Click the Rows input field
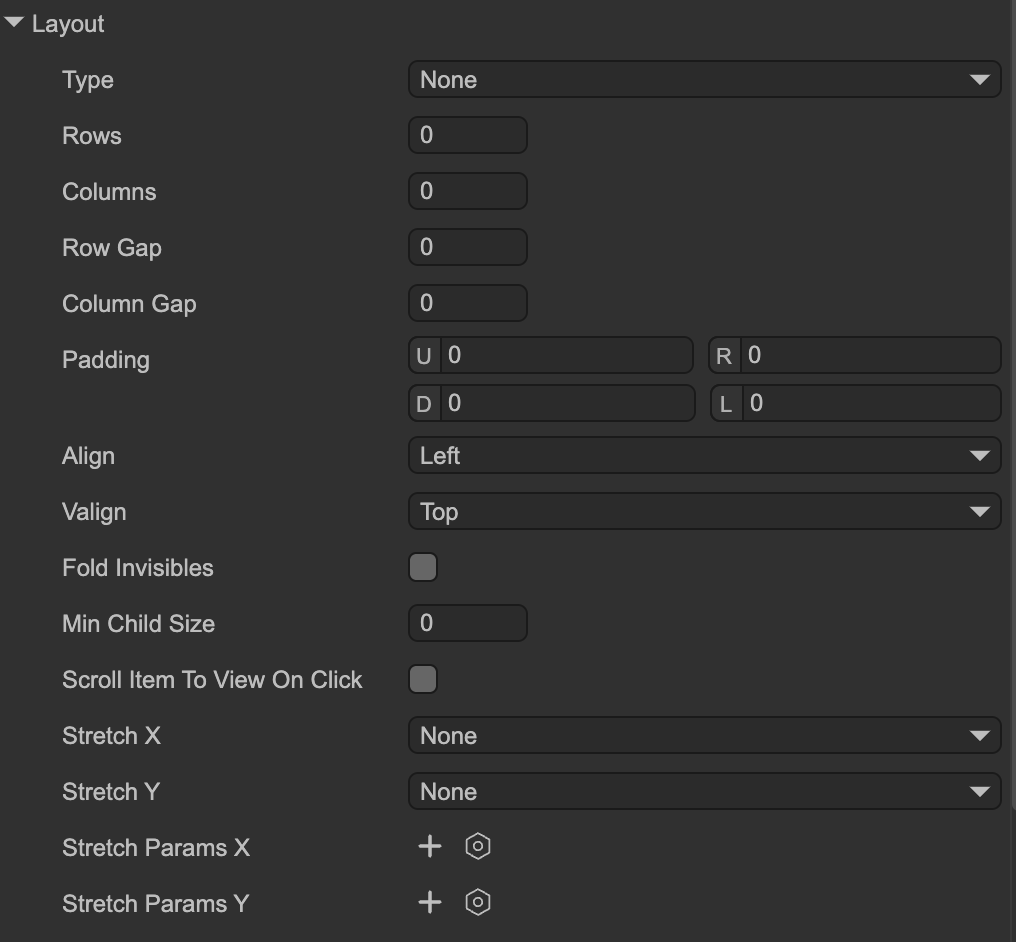1016x942 pixels. [x=467, y=136]
